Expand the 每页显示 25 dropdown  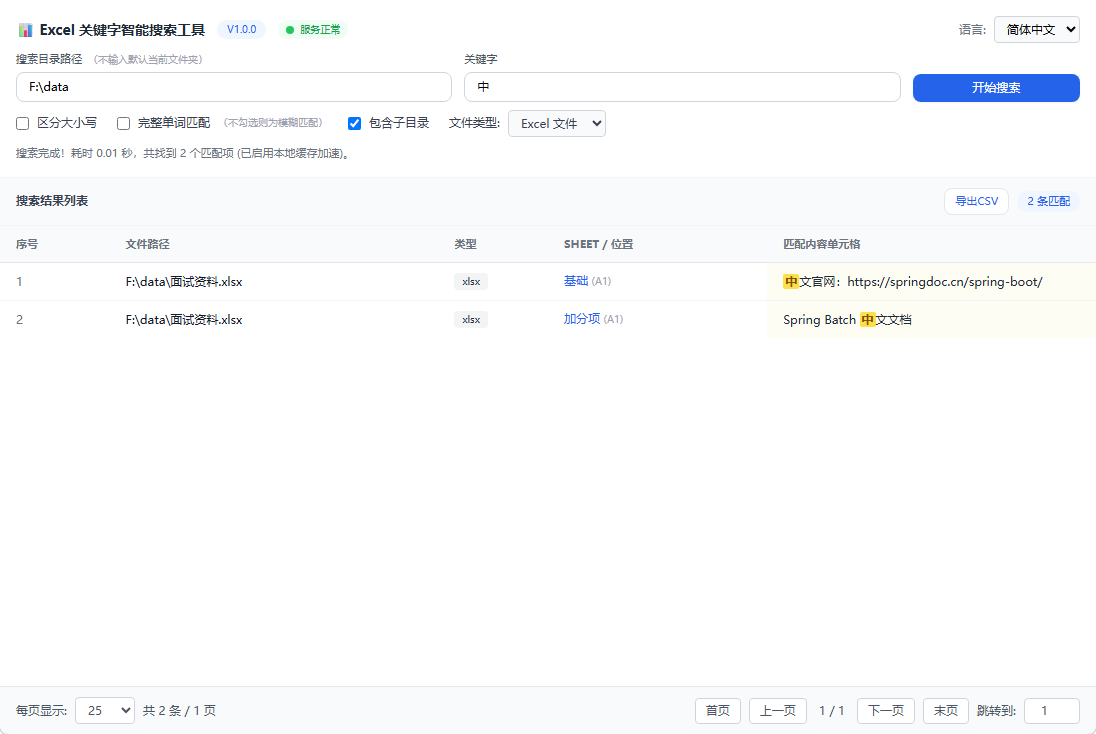coord(105,710)
